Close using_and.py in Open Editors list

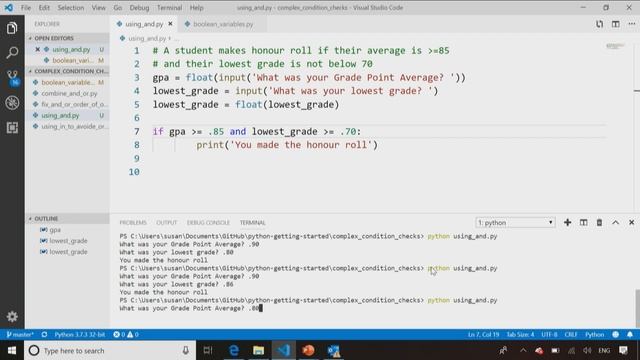38,49
